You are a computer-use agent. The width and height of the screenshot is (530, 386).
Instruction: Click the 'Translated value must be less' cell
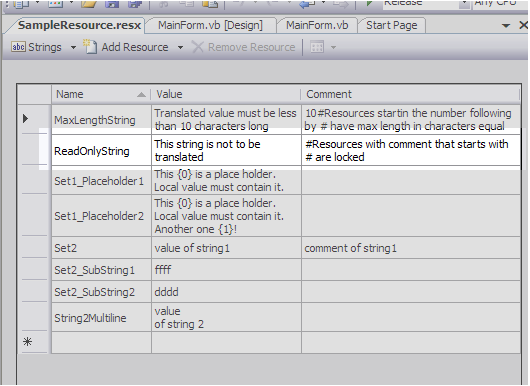226,119
